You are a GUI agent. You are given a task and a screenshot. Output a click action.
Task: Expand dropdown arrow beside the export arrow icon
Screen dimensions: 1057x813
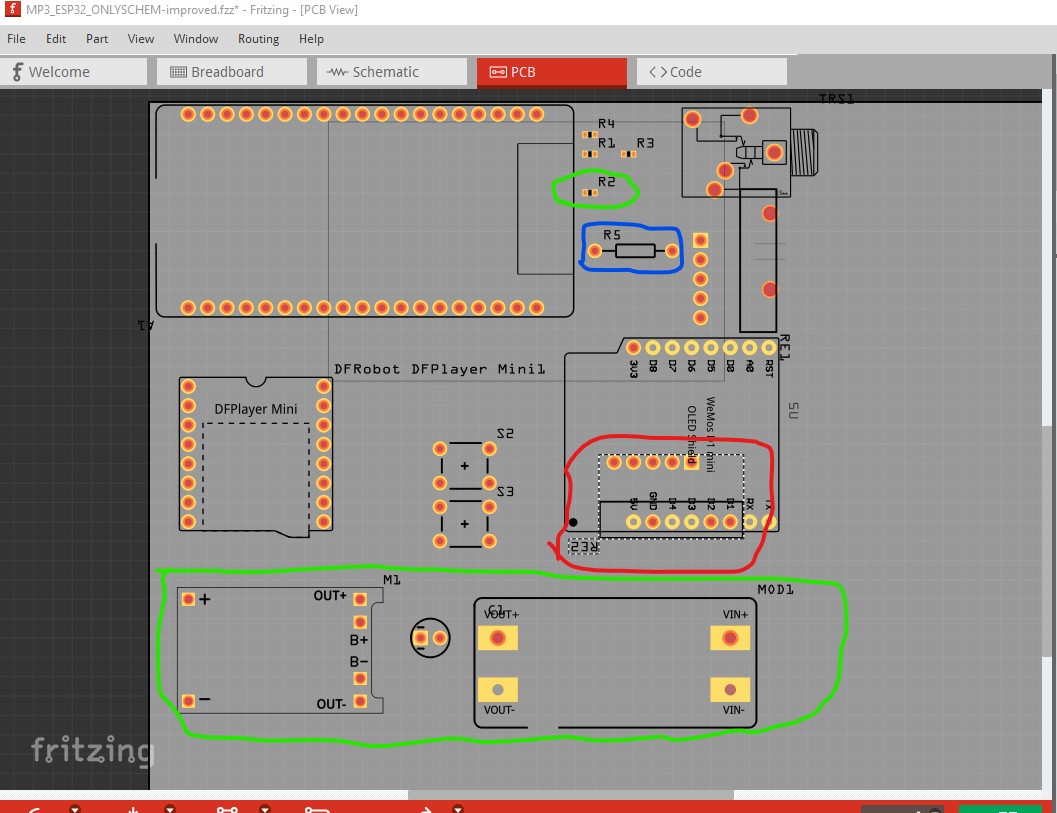[x=458, y=808]
